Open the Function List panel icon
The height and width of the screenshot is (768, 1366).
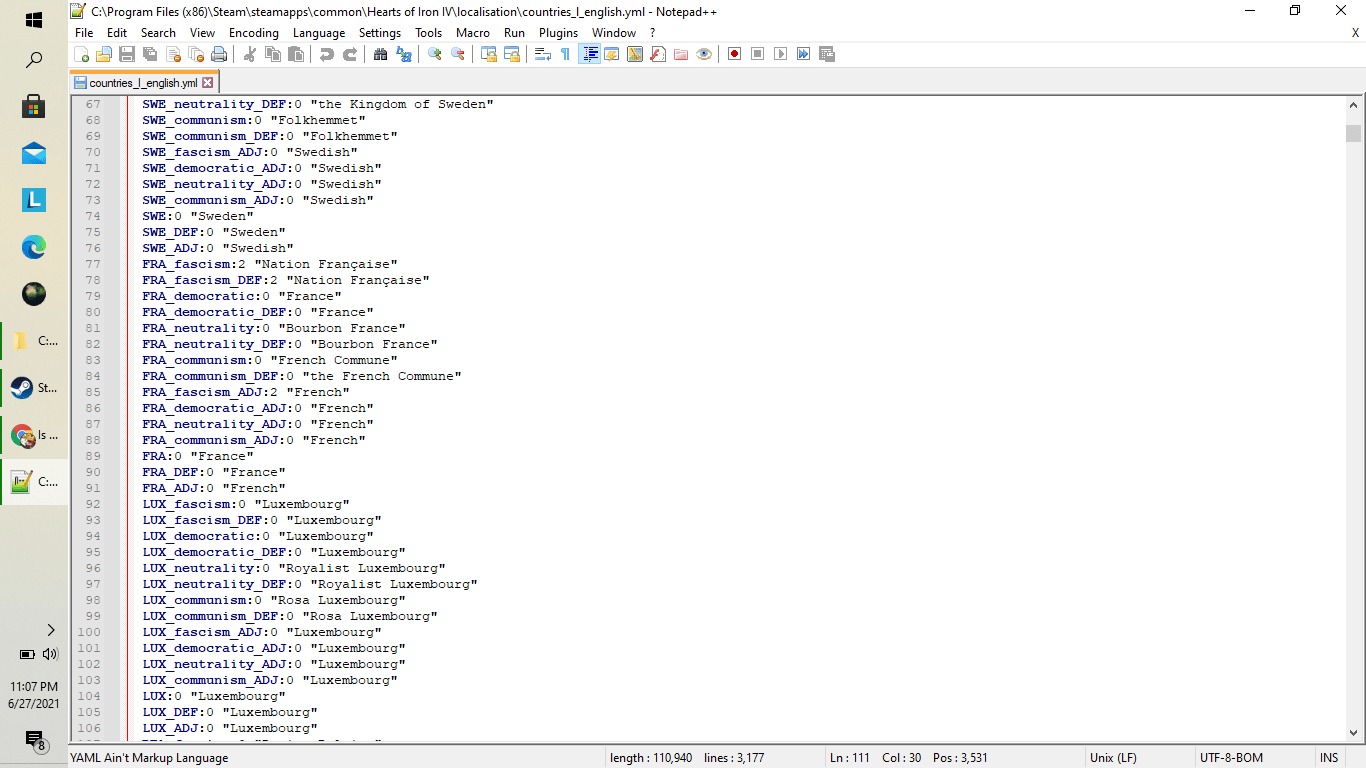coord(658,54)
